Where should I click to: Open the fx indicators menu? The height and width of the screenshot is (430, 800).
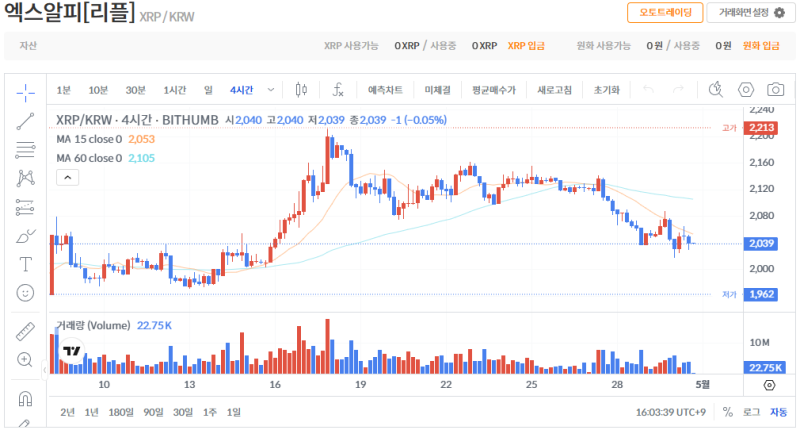[x=338, y=90]
